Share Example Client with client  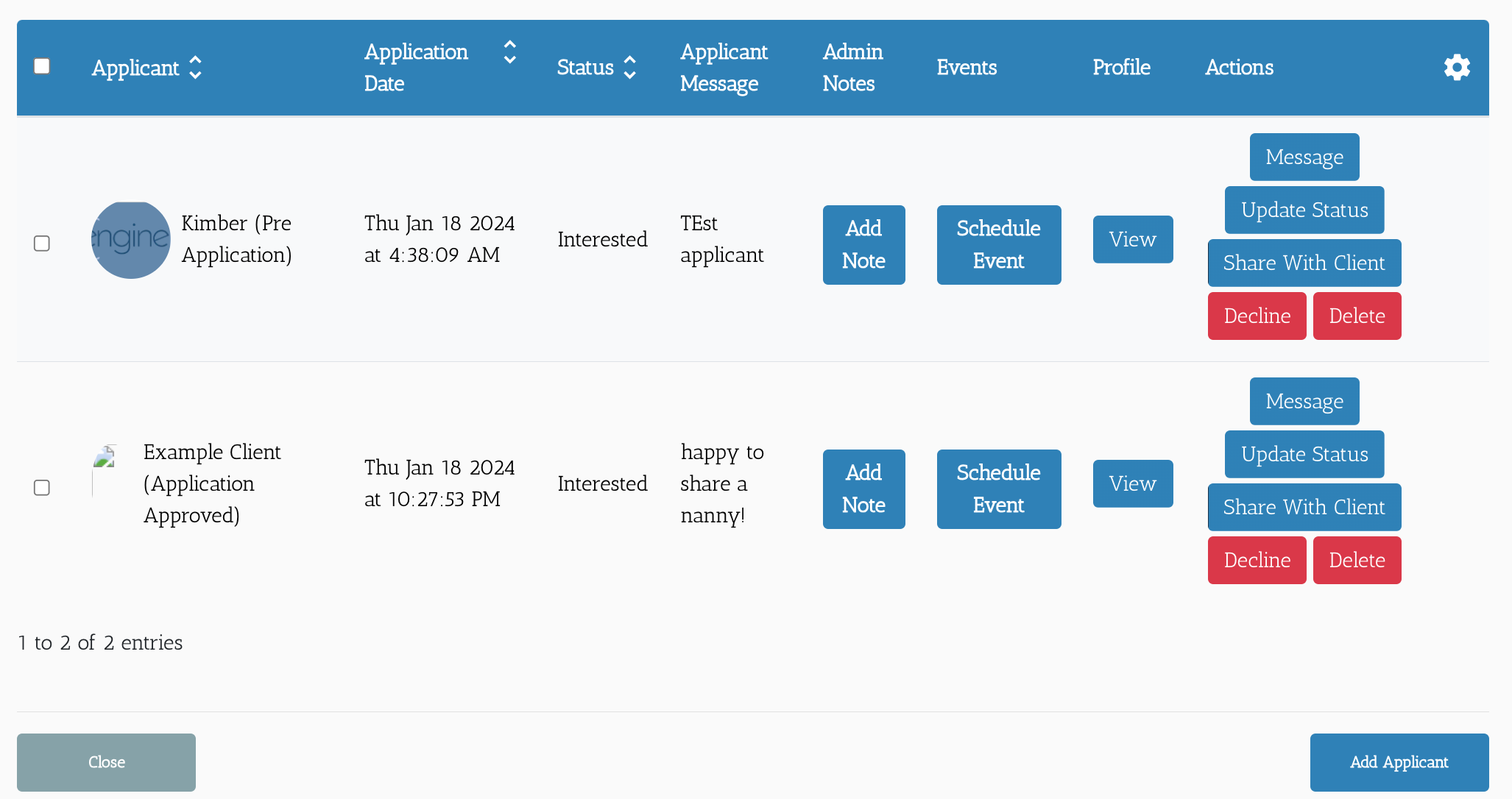1304,507
